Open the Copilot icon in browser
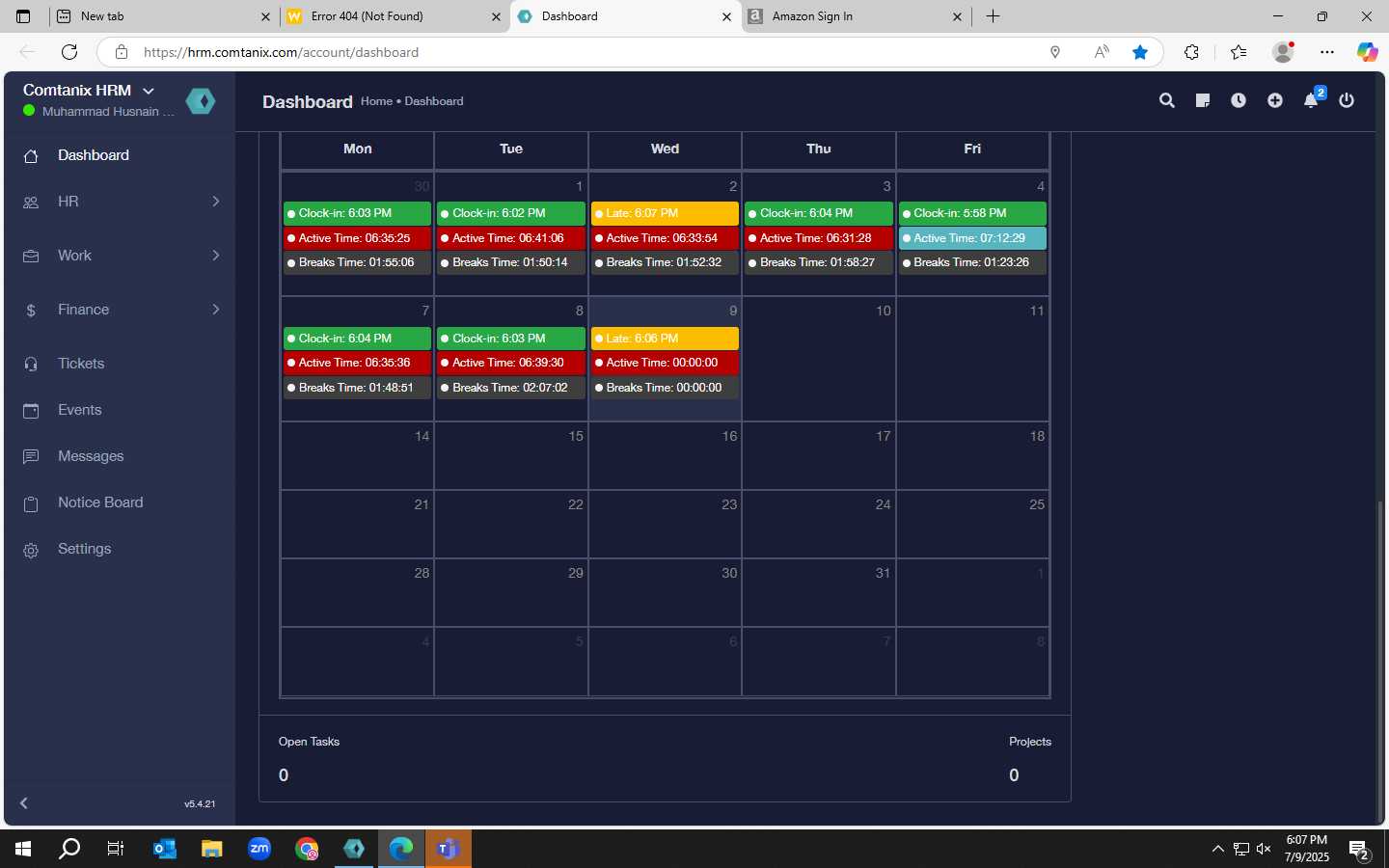The image size is (1389, 868). [x=1367, y=52]
